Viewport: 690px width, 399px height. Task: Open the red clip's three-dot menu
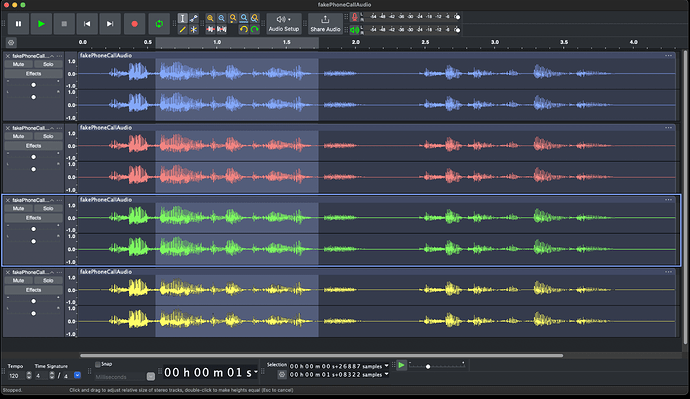point(668,128)
